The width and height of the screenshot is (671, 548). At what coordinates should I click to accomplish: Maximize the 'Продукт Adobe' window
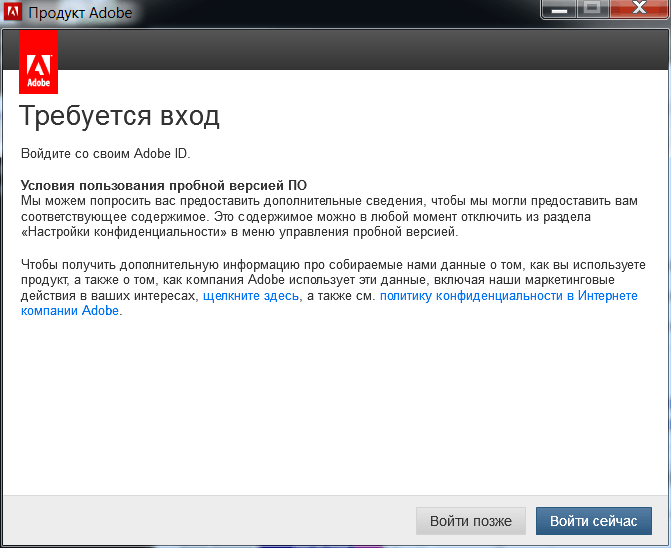click(x=592, y=9)
